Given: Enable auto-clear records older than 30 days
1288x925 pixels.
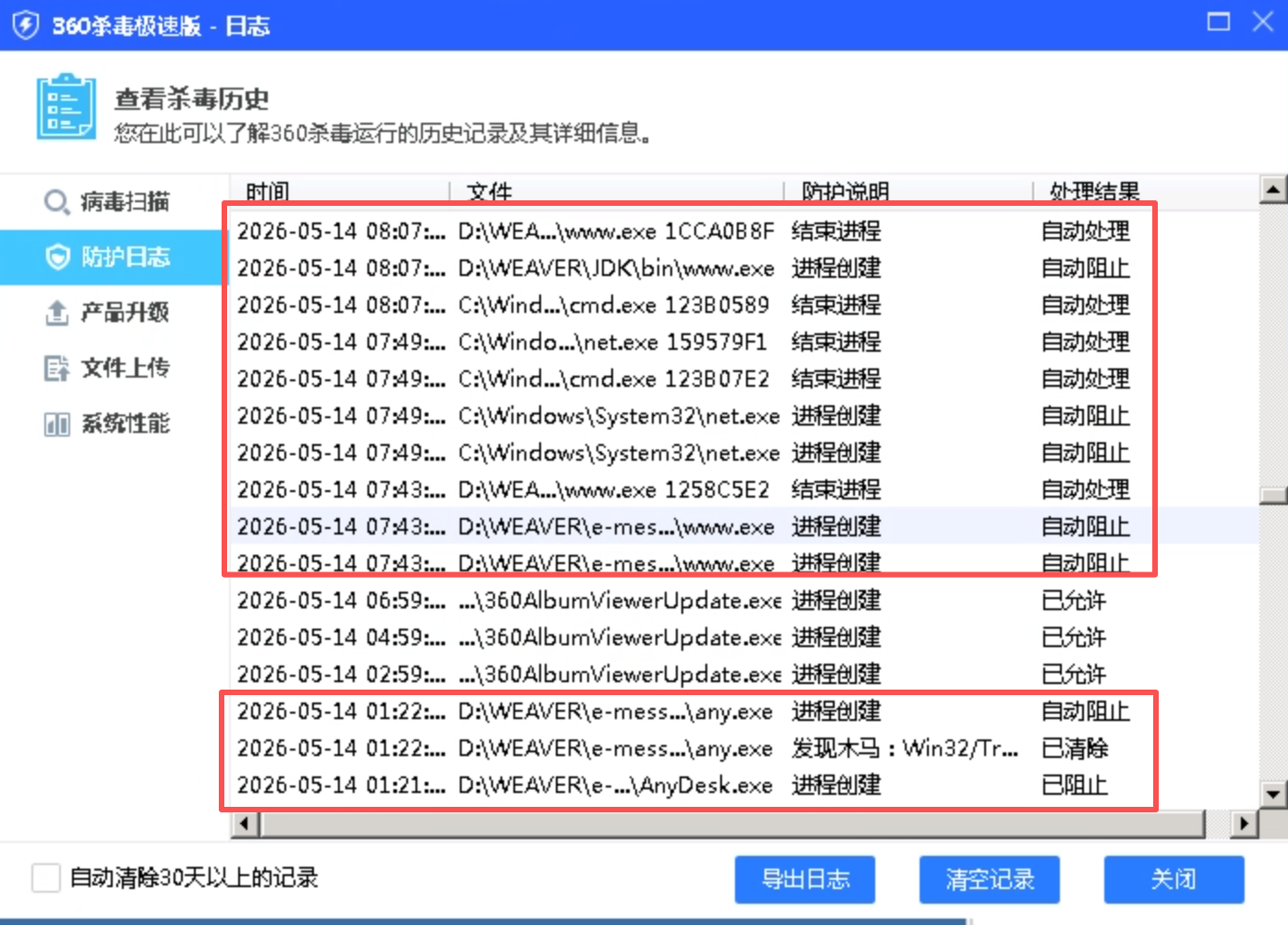Looking at the screenshot, I should click(x=46, y=878).
